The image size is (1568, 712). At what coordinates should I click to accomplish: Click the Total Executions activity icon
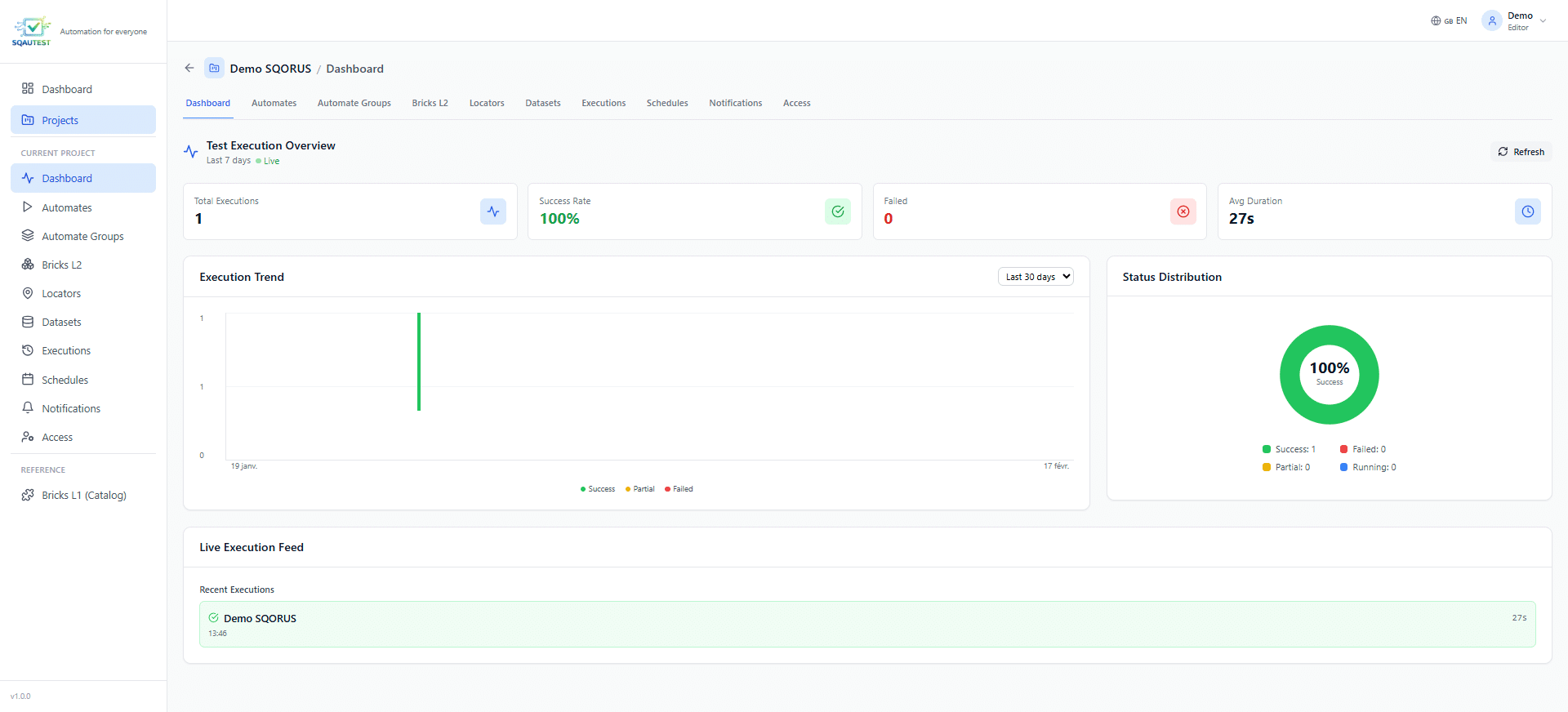492,211
